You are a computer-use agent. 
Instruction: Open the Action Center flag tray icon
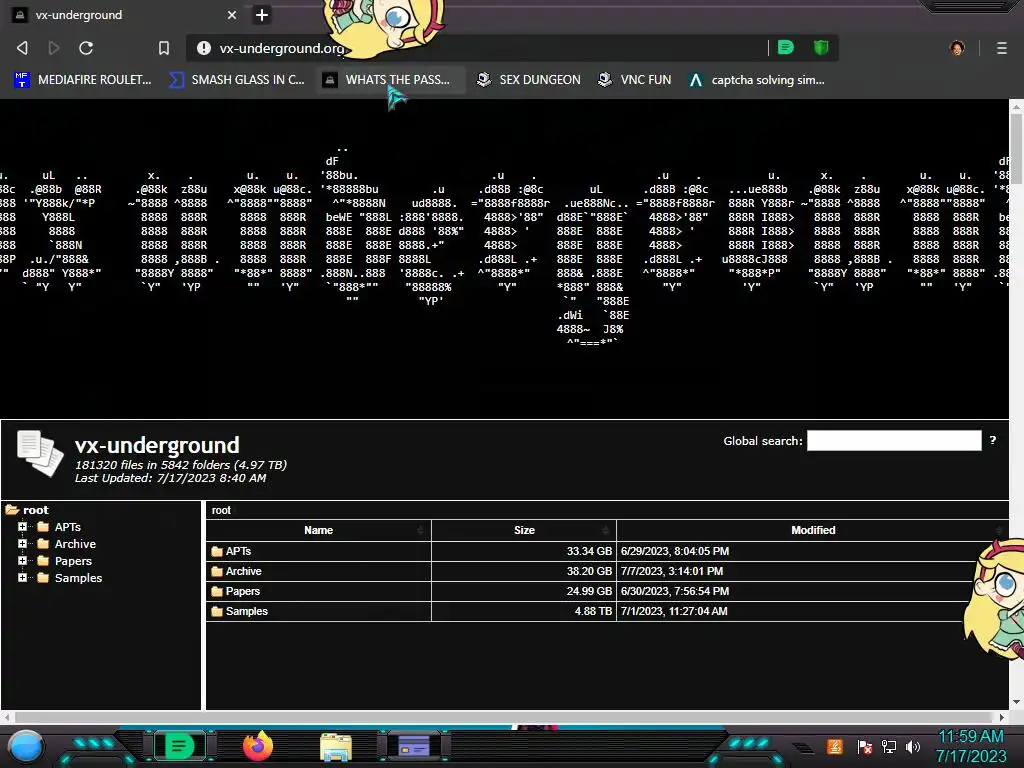(x=865, y=746)
